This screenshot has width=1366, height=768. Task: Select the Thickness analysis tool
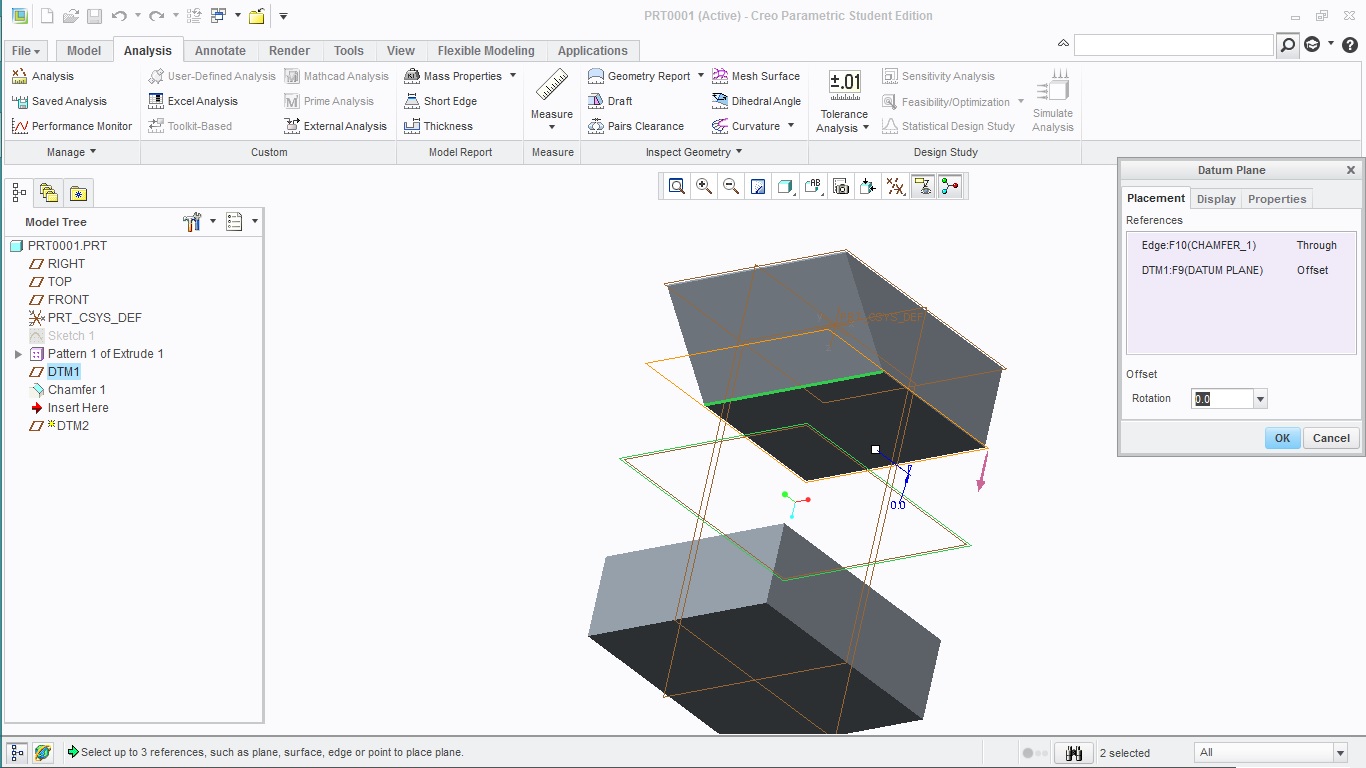pos(438,126)
